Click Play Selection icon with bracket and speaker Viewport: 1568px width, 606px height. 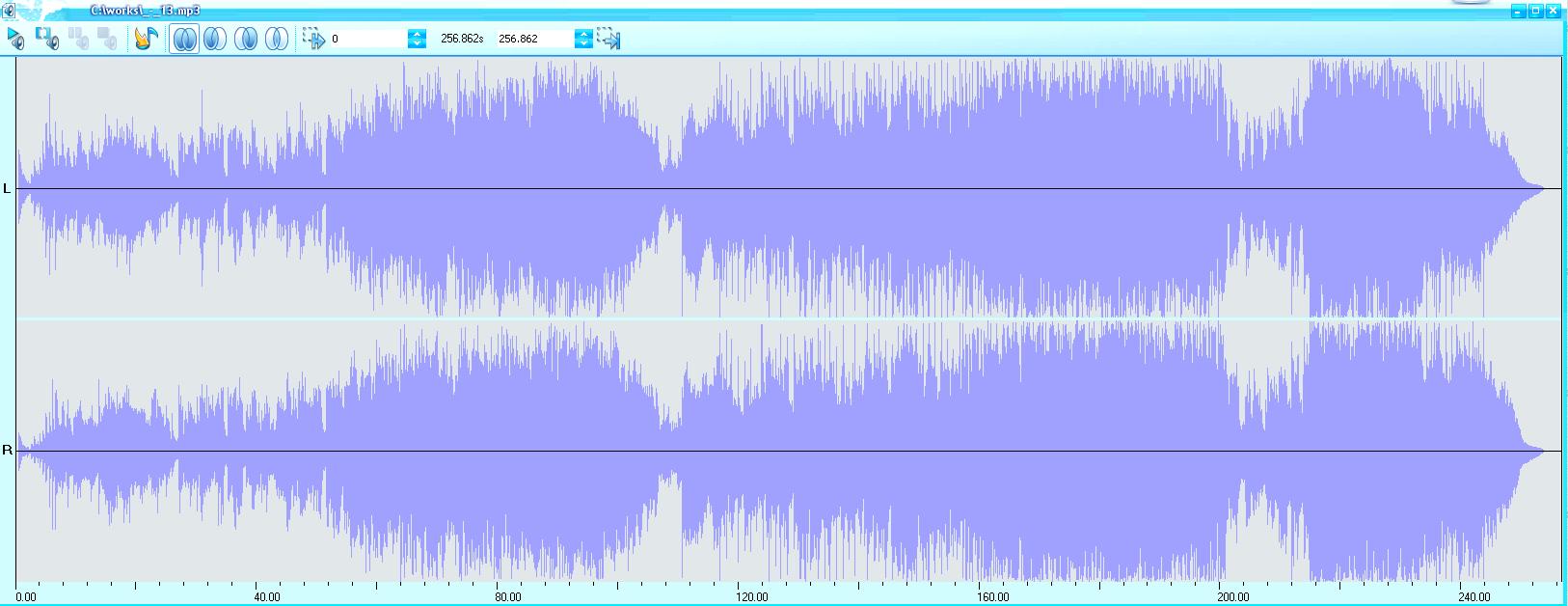(x=47, y=39)
